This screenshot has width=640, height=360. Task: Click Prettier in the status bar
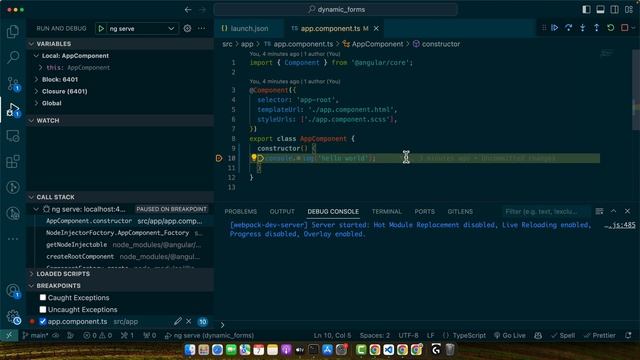(x=600, y=336)
